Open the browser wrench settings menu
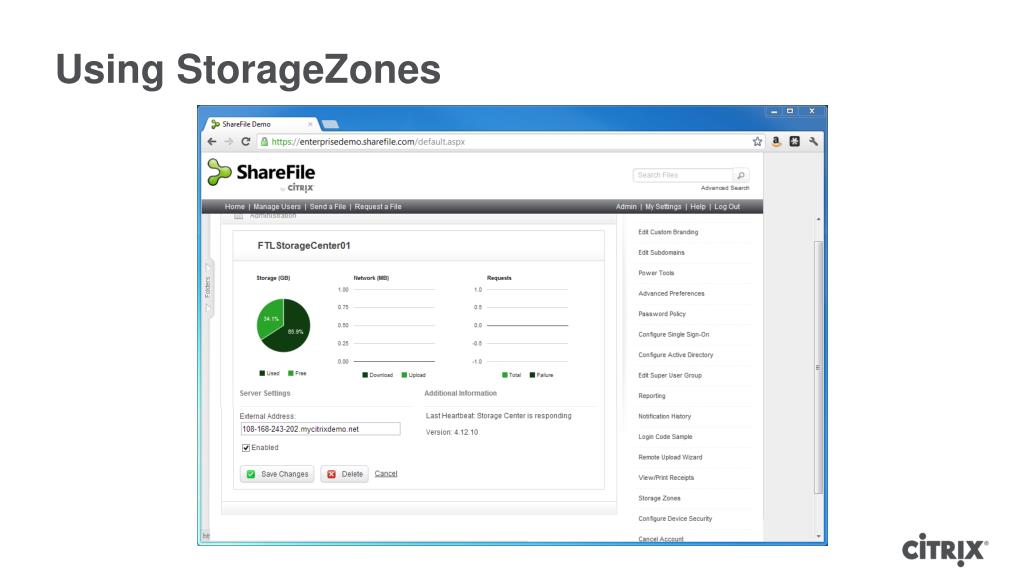The height and width of the screenshot is (576, 1024). pos(813,141)
